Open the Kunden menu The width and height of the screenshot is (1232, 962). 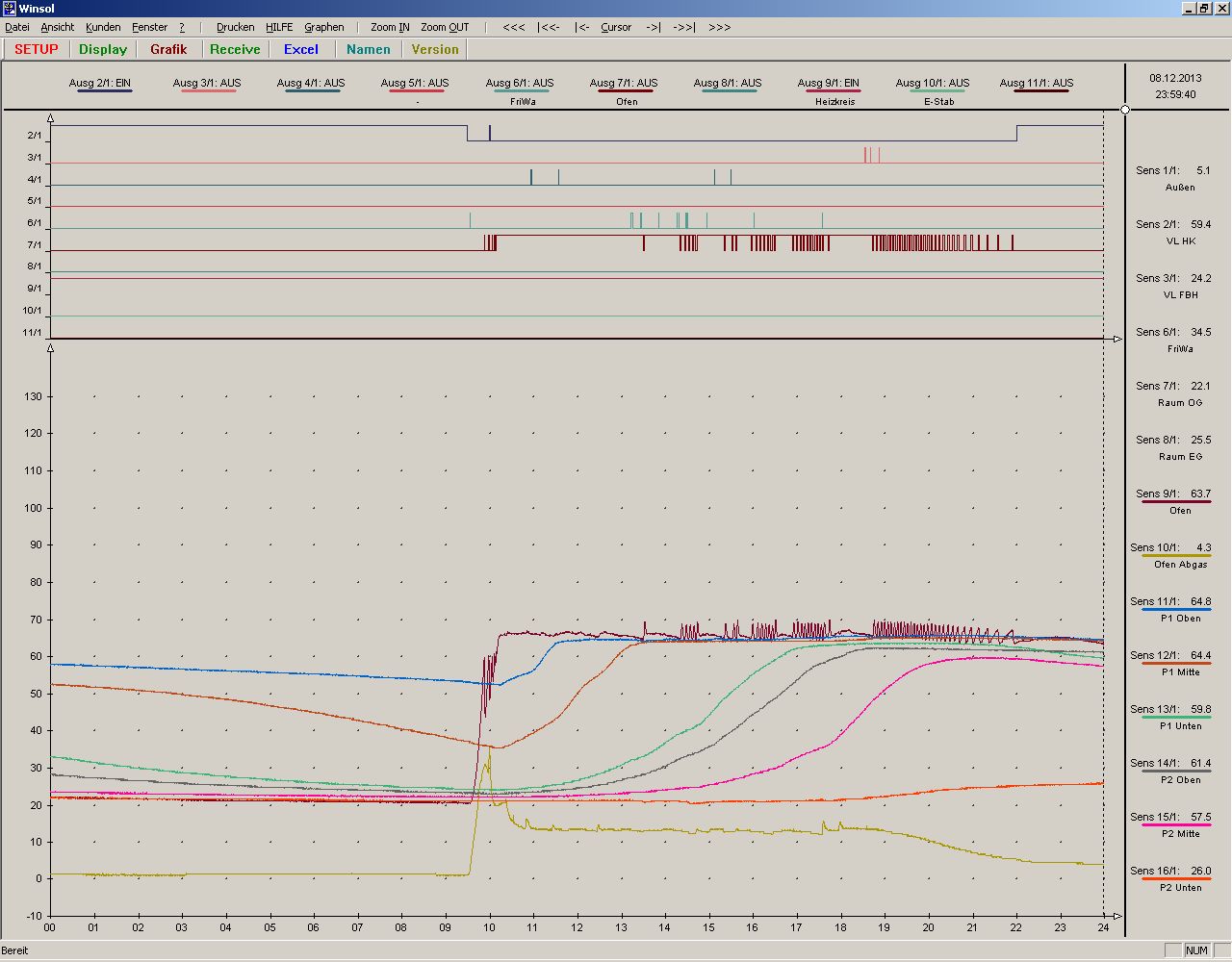coord(103,27)
